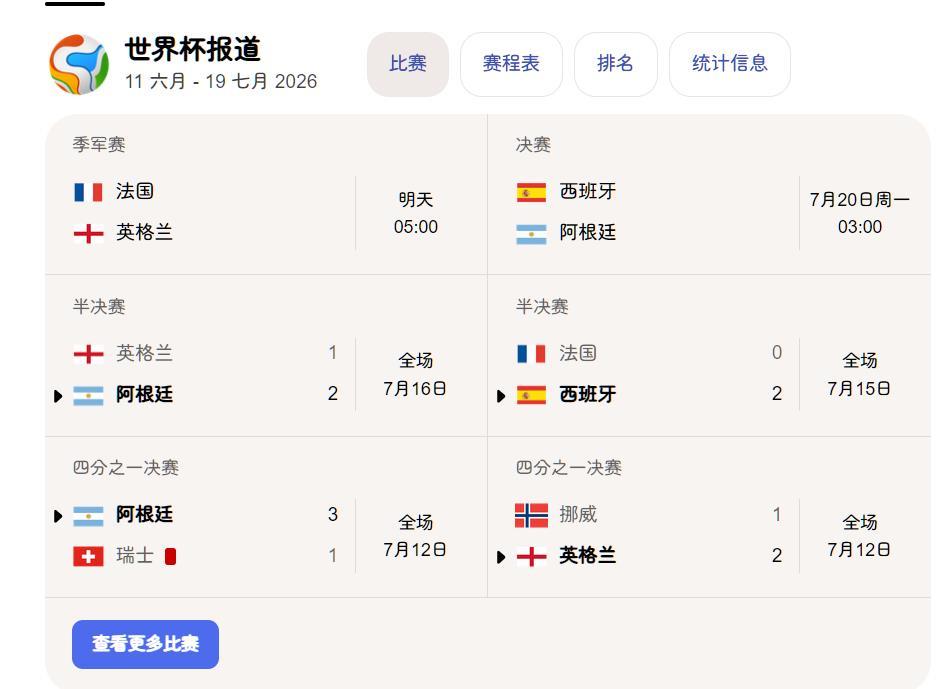Click the 决赛 heading

click(533, 145)
